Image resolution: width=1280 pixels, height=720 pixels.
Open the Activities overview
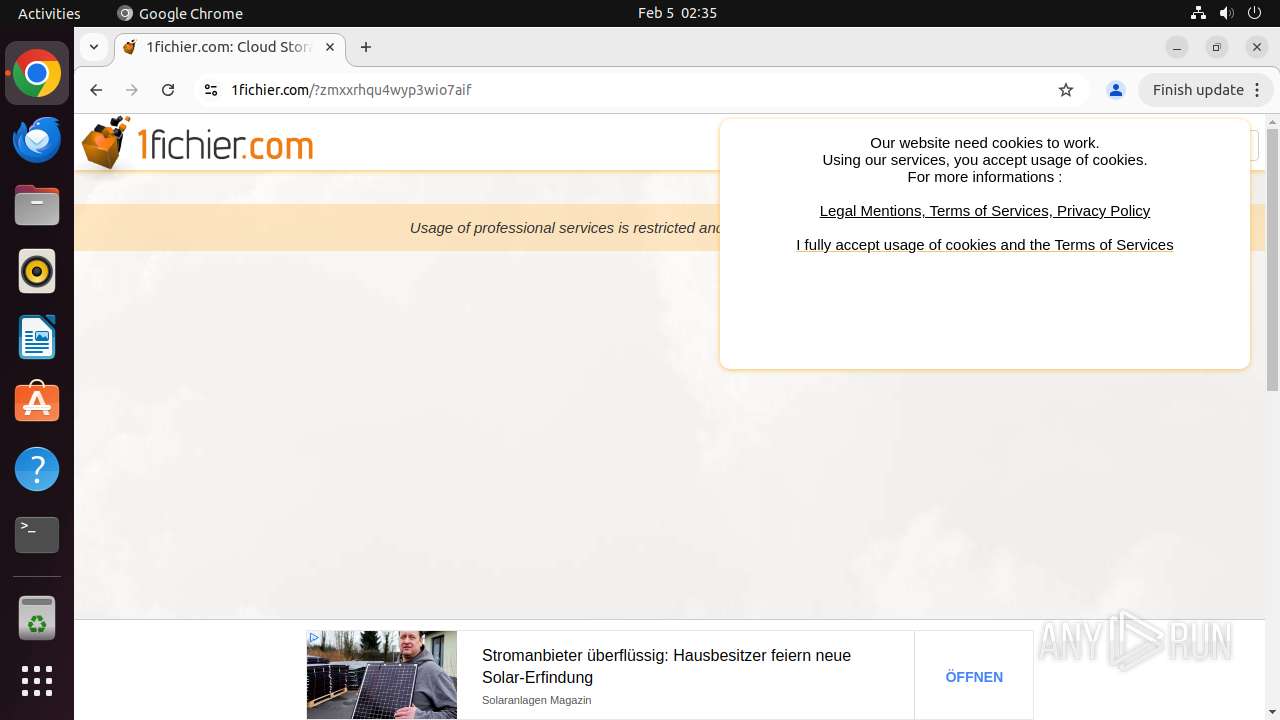click(49, 13)
